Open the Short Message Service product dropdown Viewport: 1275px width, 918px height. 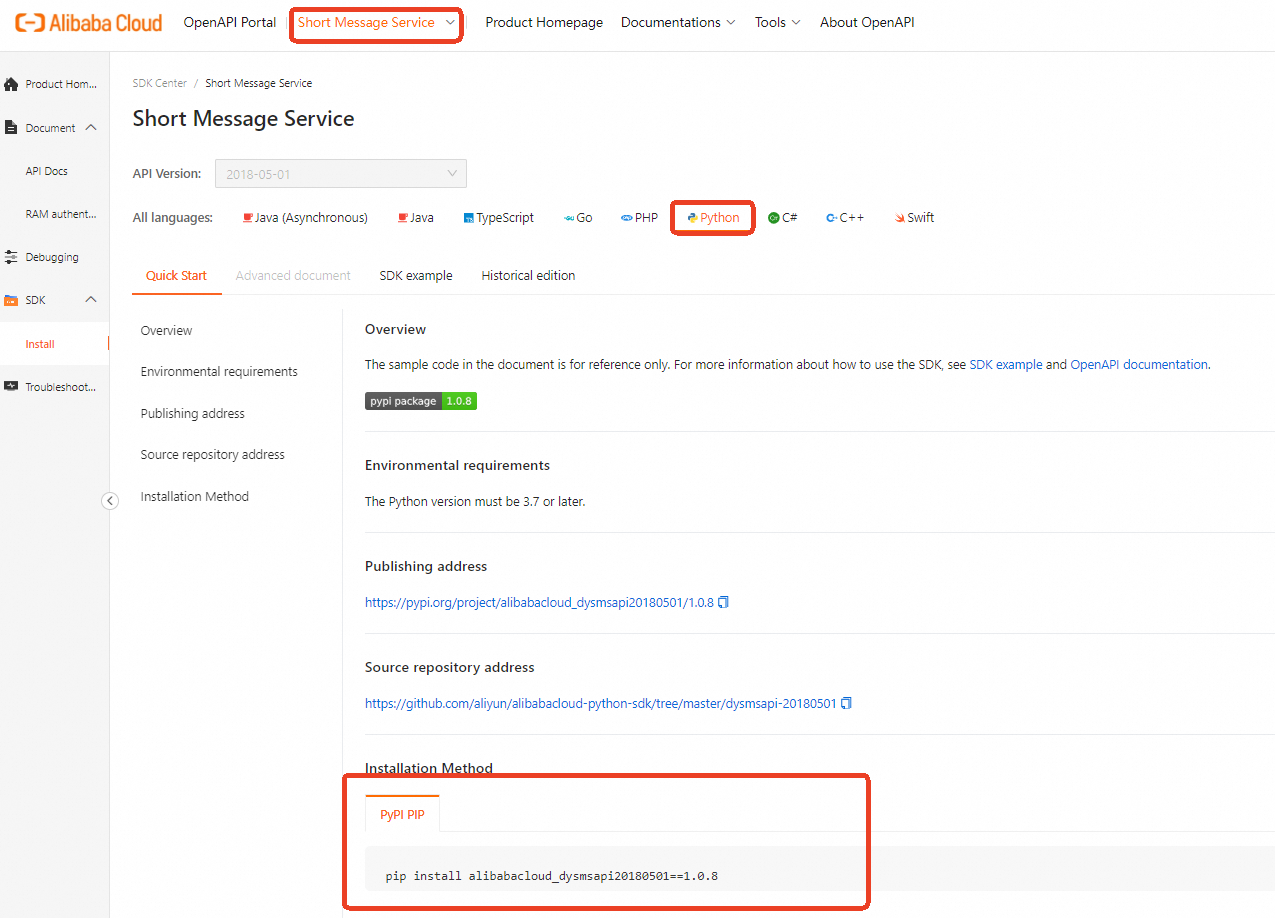pyautogui.click(x=377, y=22)
